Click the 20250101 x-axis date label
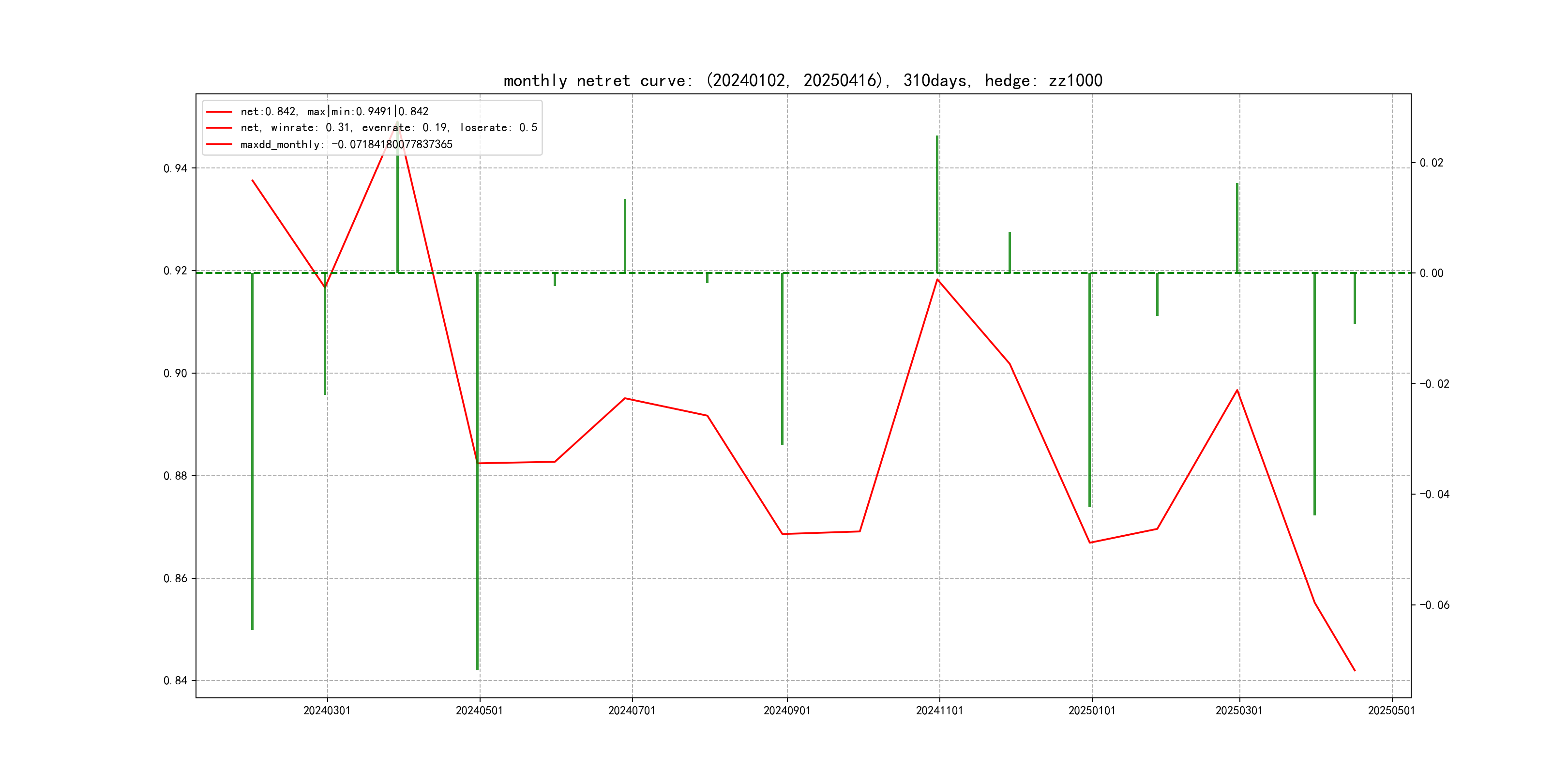Screen dimensions: 1568x784 (x=1091, y=710)
